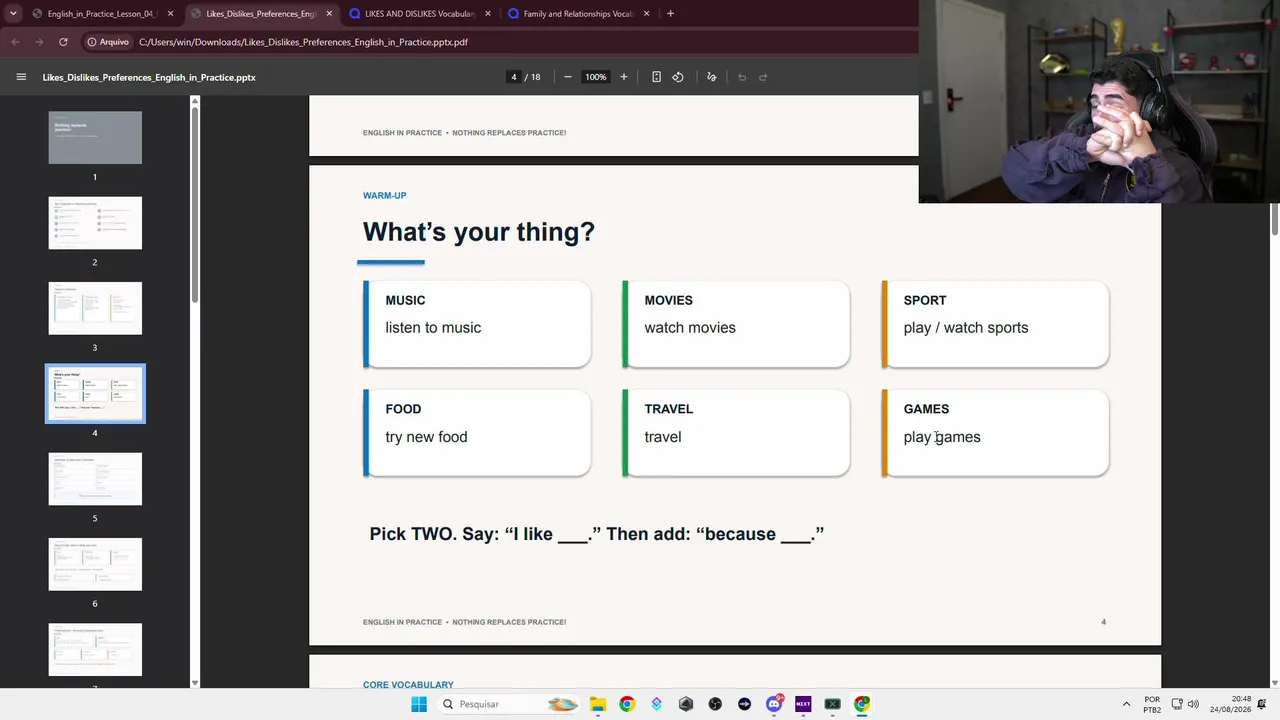Click the zoom in plus button
1280x720 pixels.
623,77
